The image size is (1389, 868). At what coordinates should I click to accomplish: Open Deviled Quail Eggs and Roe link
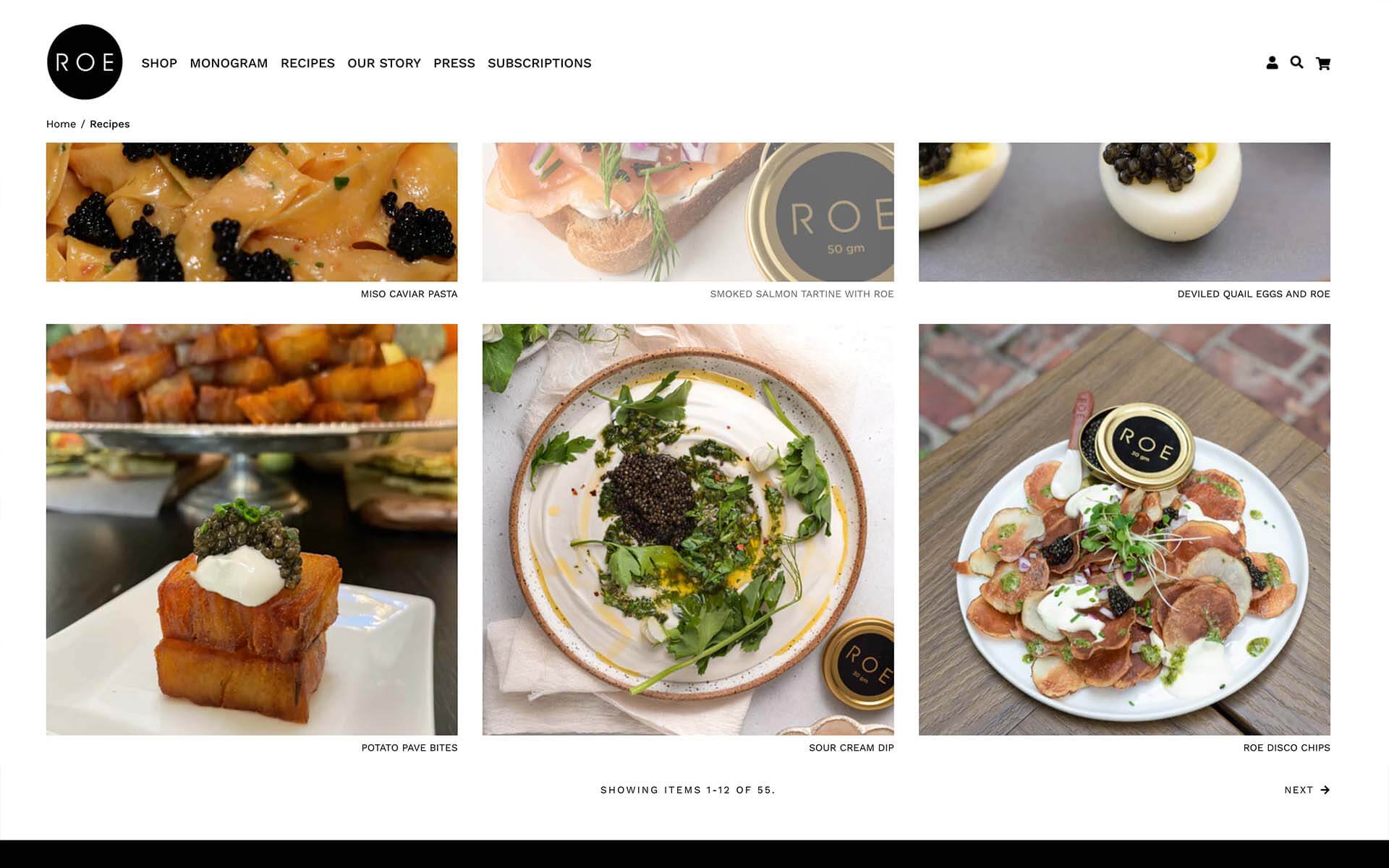pos(1254,294)
